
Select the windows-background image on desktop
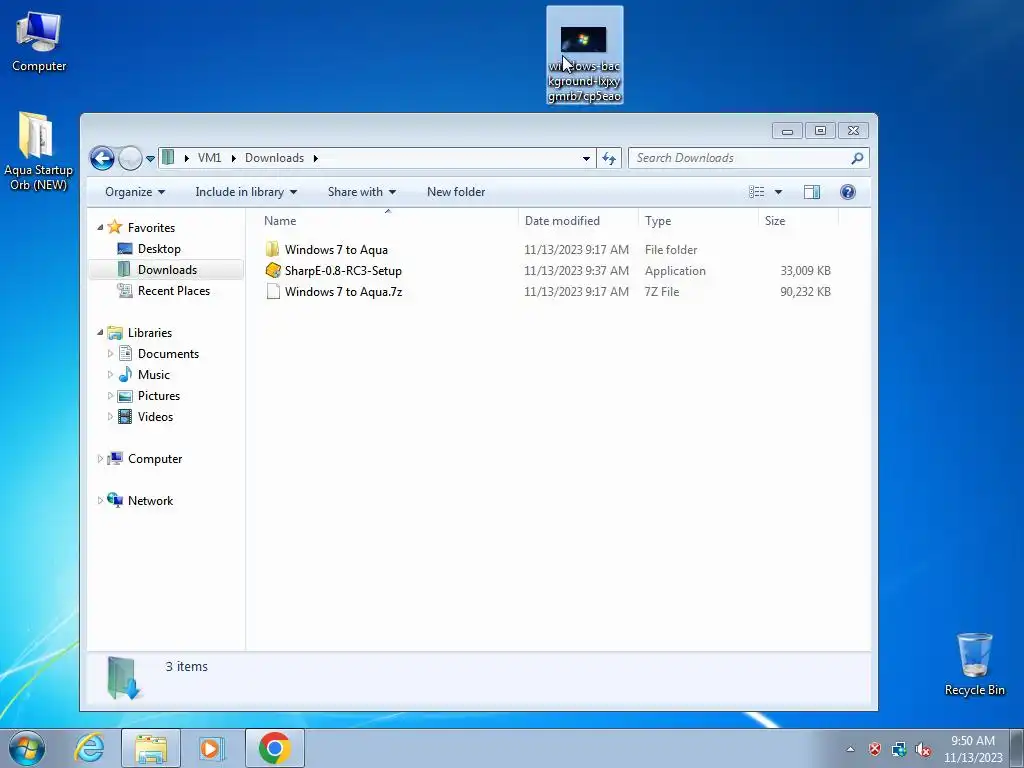coord(584,56)
